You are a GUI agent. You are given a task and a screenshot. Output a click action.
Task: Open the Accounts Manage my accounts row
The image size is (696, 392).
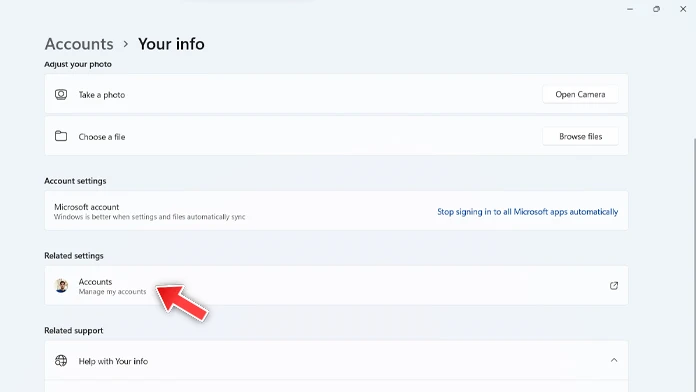click(336, 285)
